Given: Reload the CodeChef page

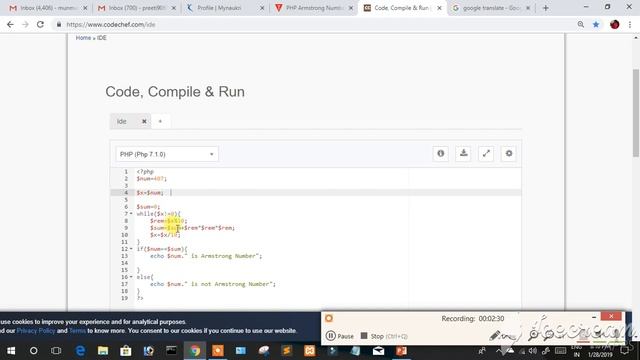Looking at the screenshot, I should click(x=40, y=24).
